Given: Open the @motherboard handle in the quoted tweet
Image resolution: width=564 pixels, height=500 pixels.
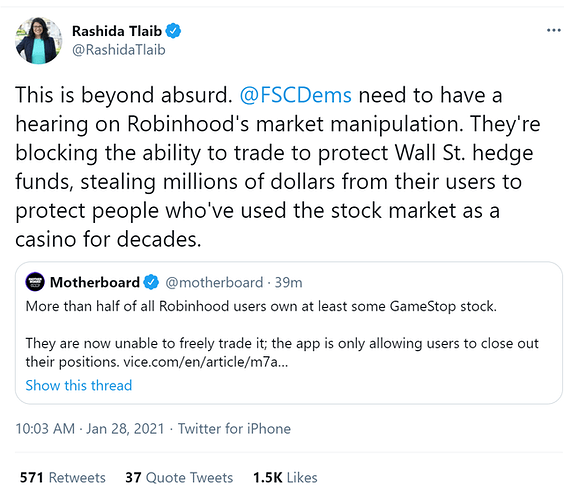Looking at the screenshot, I should [x=214, y=283].
